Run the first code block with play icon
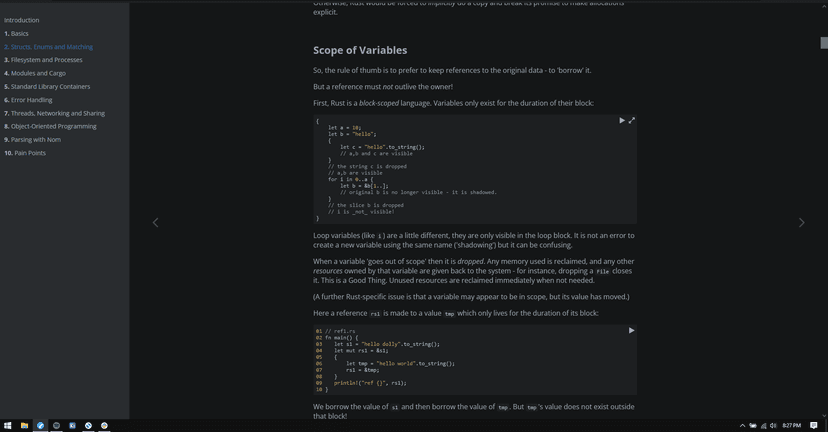The height and width of the screenshot is (432, 828). pyautogui.click(x=622, y=120)
